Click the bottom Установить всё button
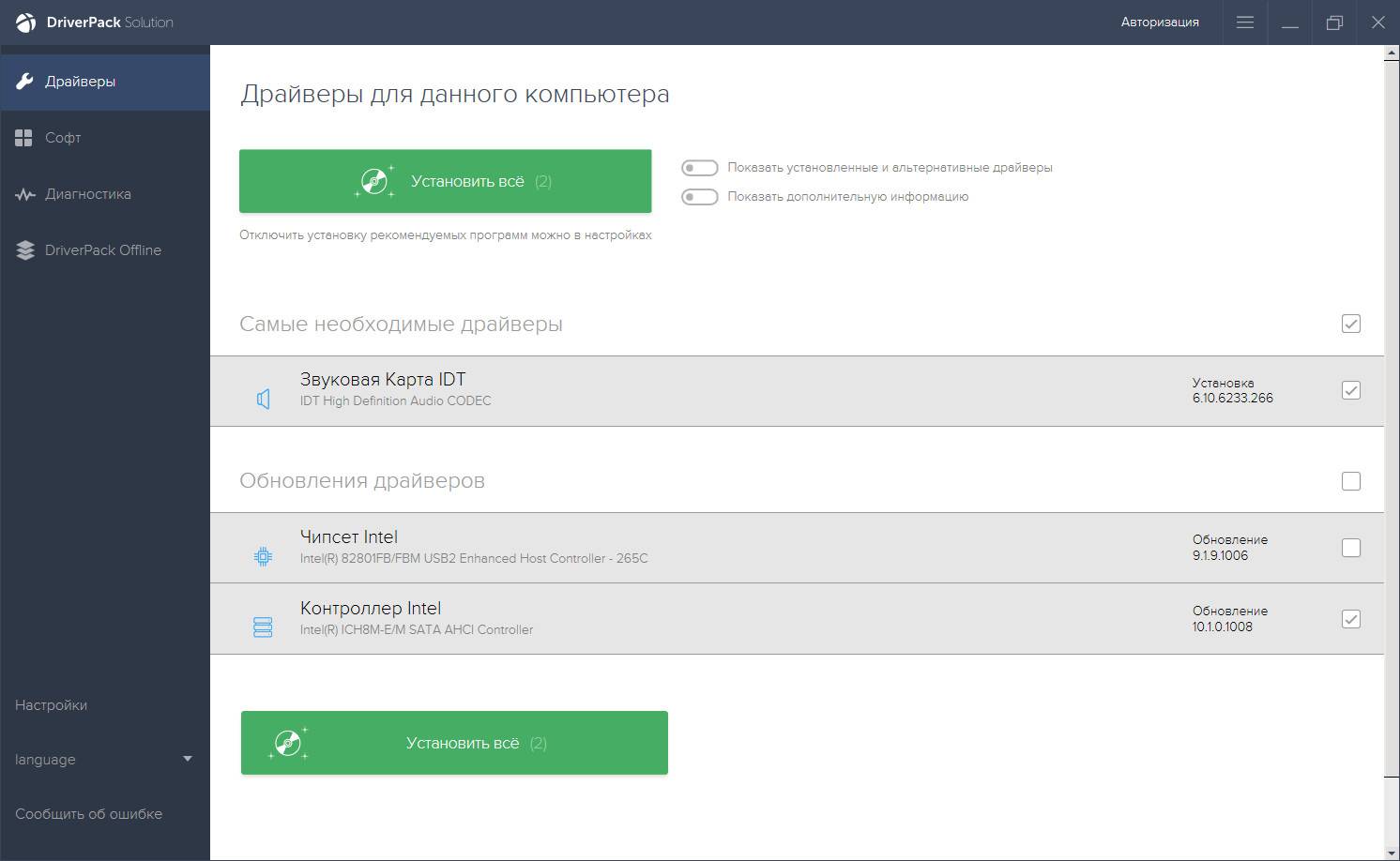The height and width of the screenshot is (861, 1400). 454,743
